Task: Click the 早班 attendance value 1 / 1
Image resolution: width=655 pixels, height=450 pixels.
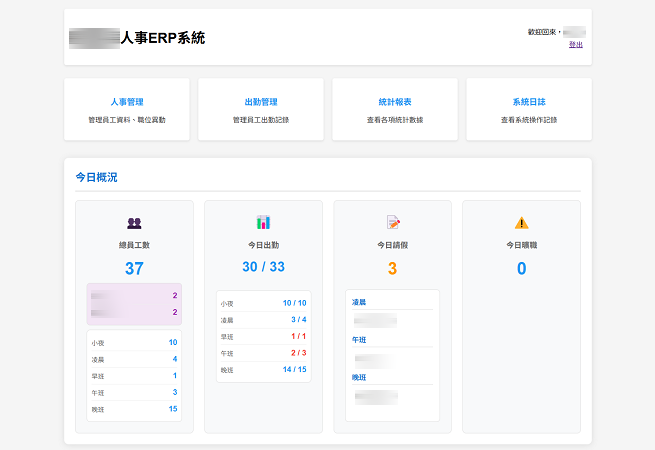Action: (x=299, y=336)
